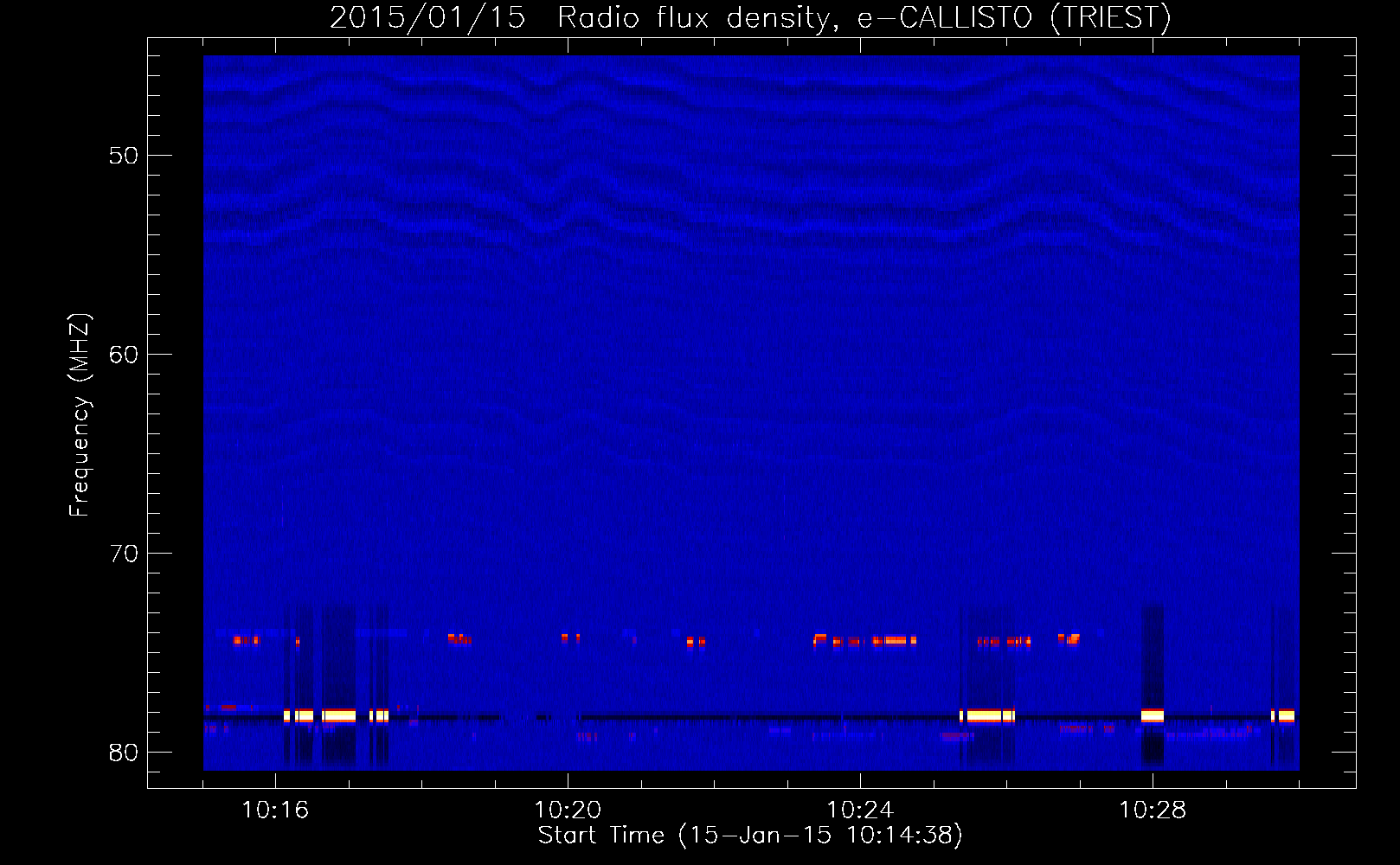Click the 10:16 time tick label
Screen dimensions: 1400x865
point(275,811)
